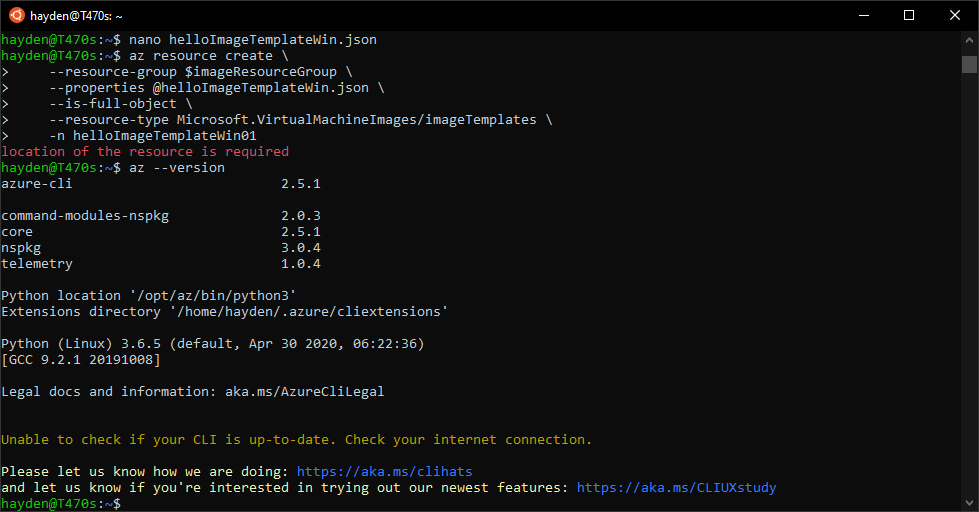Click the Ubuntu logo icon in title bar
The width and height of the screenshot is (979, 512).
tap(17, 15)
